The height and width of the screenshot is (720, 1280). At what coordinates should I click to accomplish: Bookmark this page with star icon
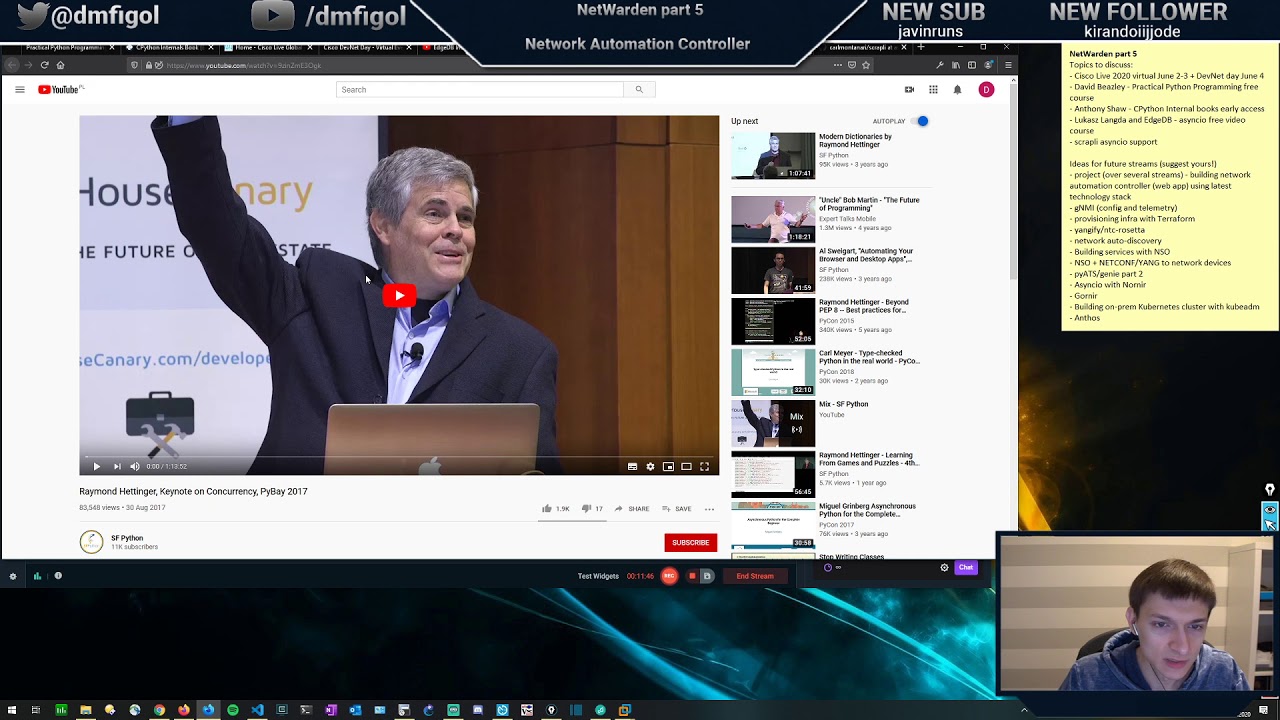(x=866, y=65)
